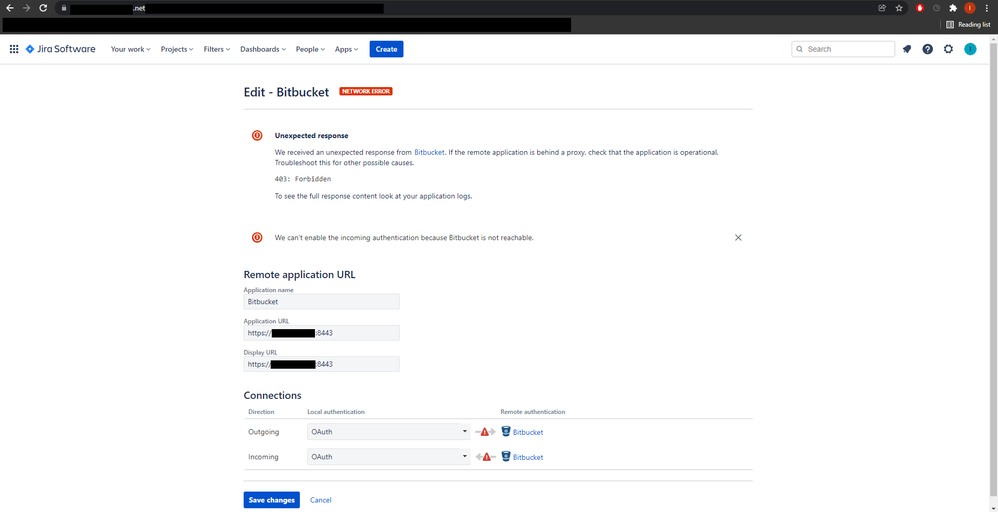Open the Incoming local authentication dropdown
This screenshot has height=512, width=998.
click(x=389, y=457)
